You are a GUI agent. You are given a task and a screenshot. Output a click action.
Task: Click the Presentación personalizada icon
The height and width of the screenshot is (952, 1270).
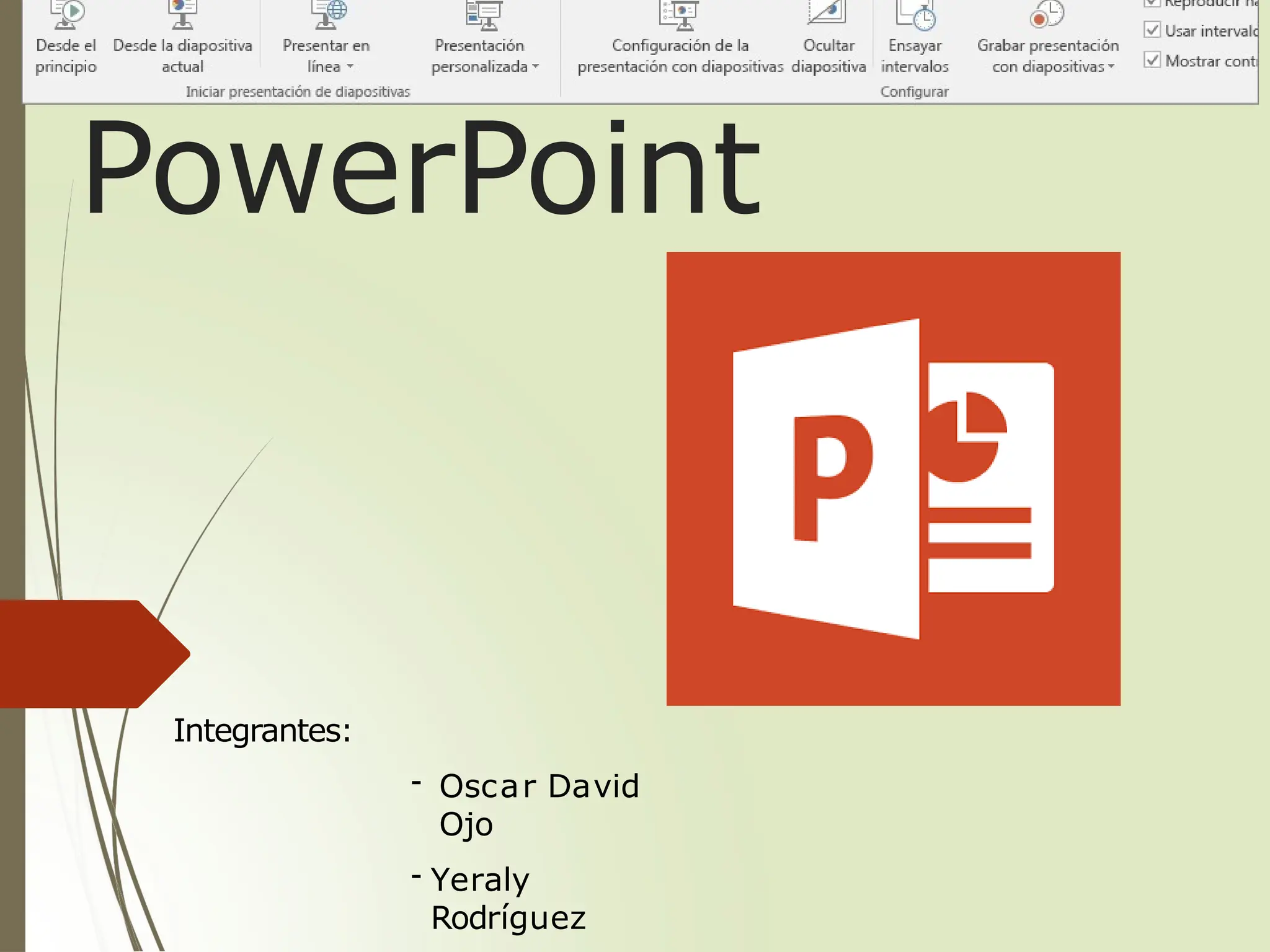pos(484,15)
